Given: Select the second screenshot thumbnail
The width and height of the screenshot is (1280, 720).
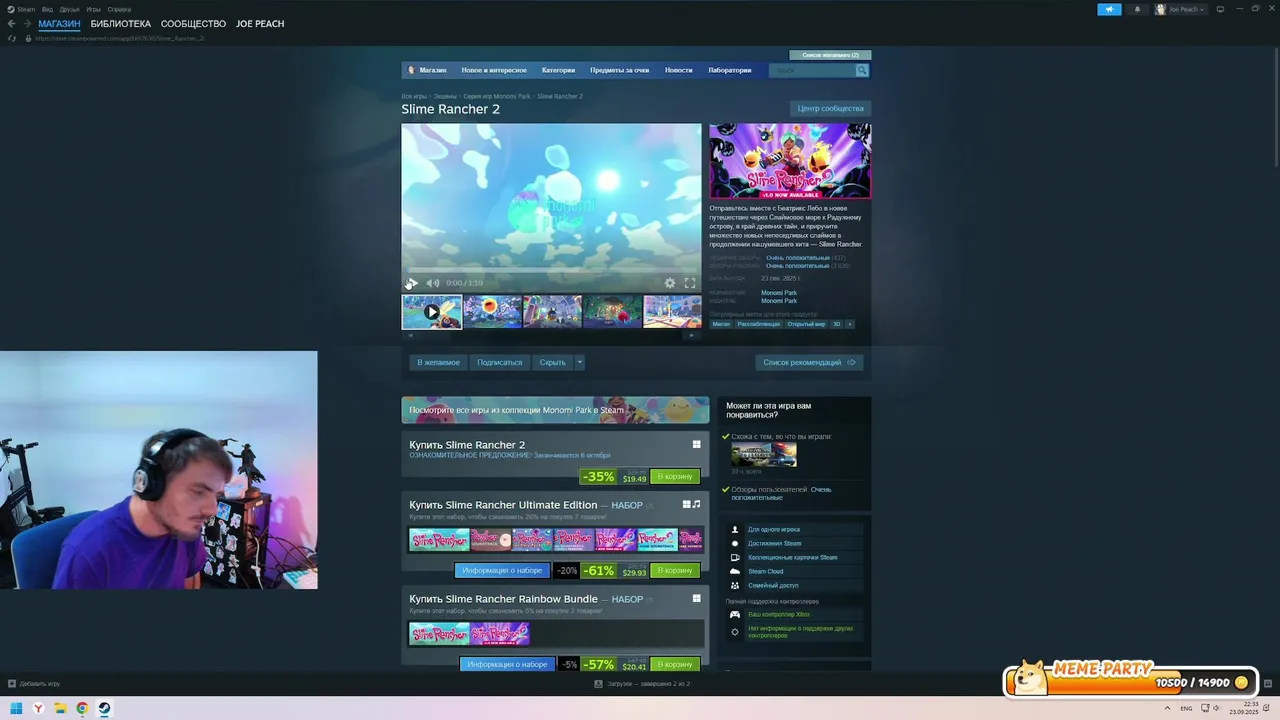Looking at the screenshot, I should coord(492,312).
